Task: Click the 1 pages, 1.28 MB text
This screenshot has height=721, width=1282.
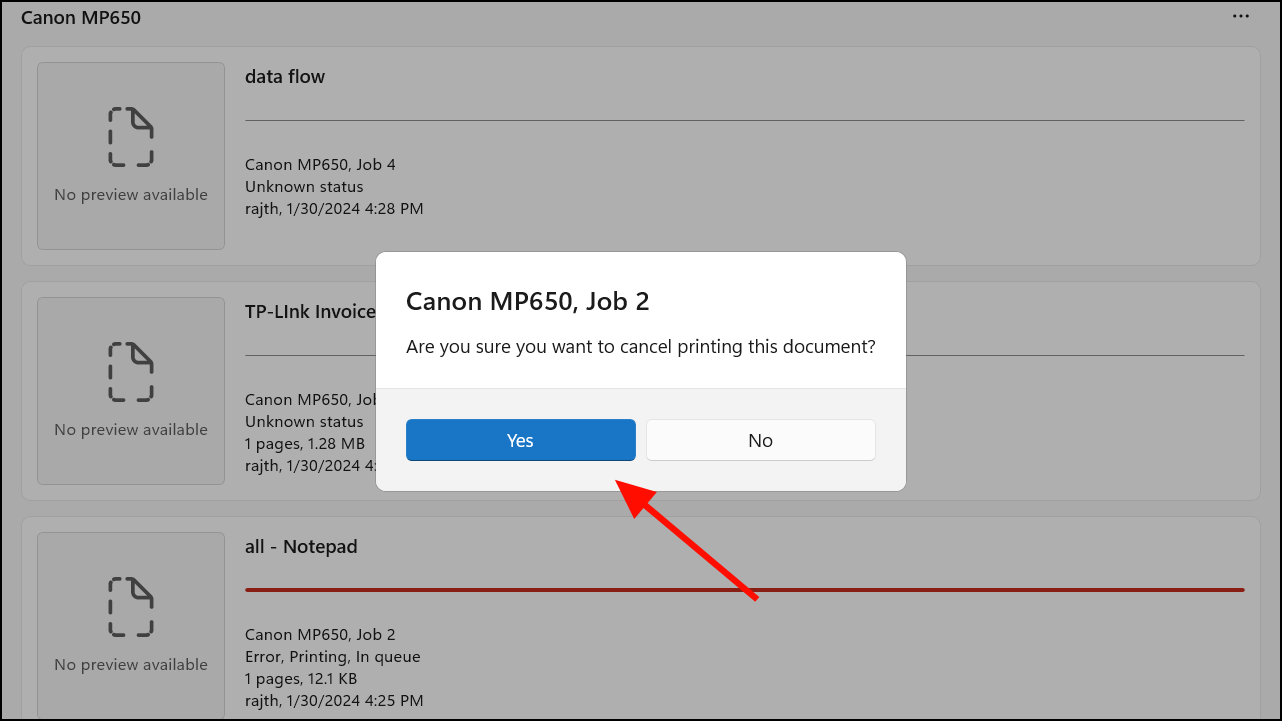Action: point(305,443)
